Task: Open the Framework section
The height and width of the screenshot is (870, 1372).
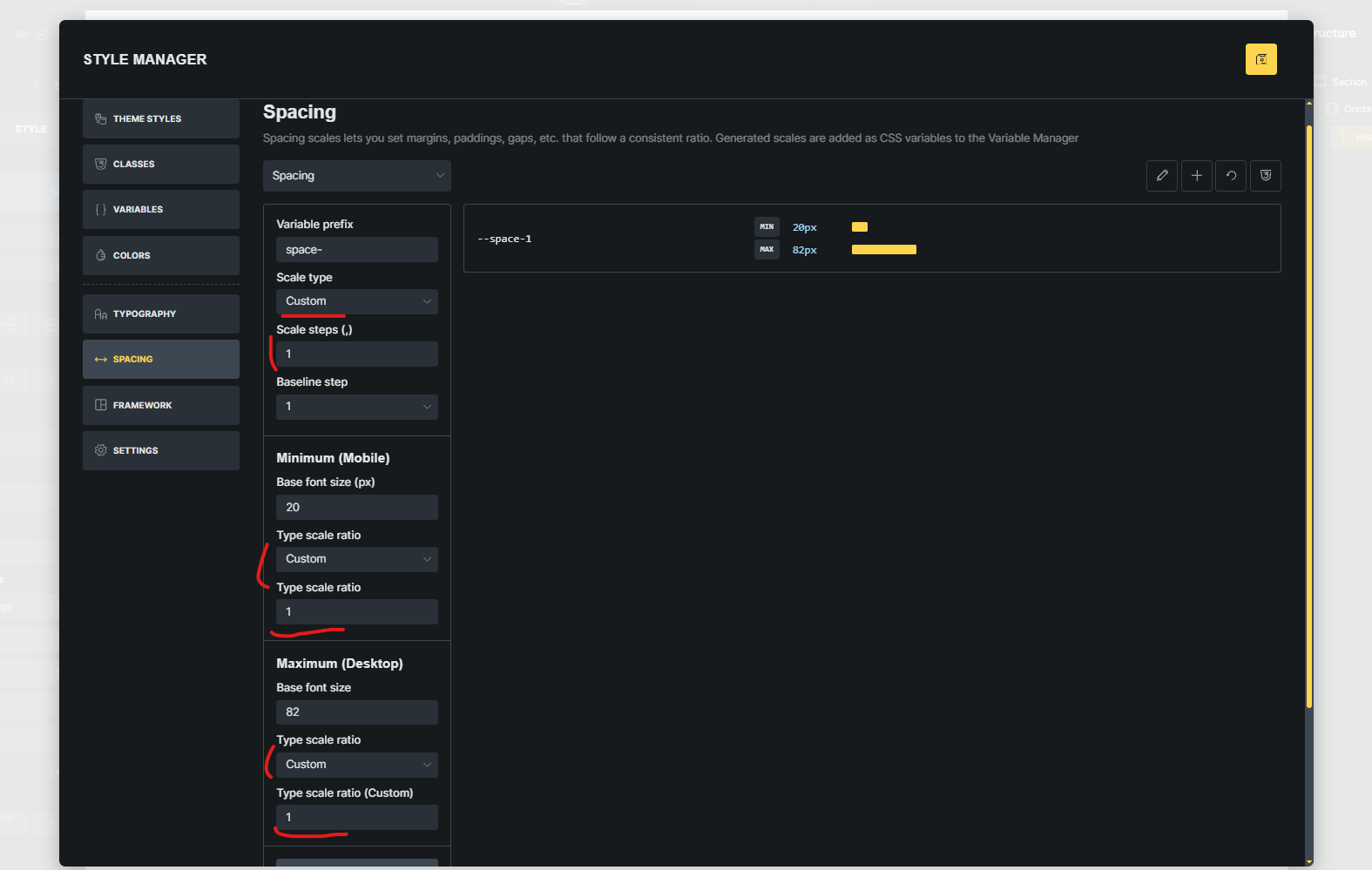Action: 161,405
